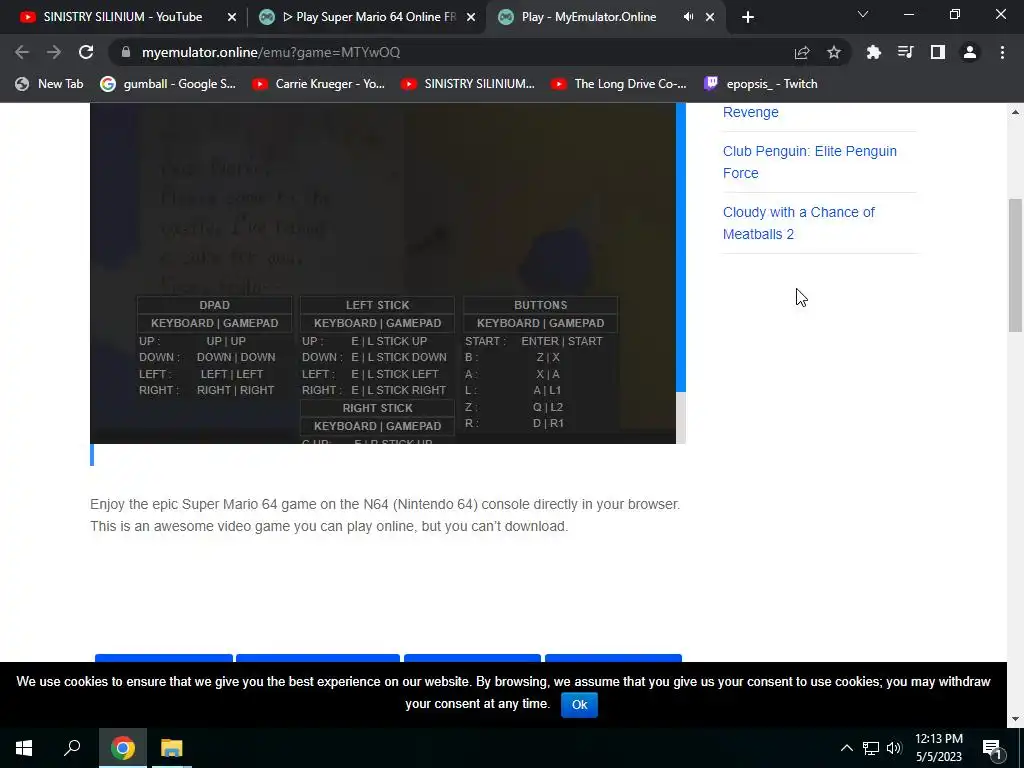1024x768 pixels.
Task: Open the media controls button
Action: (x=906, y=52)
